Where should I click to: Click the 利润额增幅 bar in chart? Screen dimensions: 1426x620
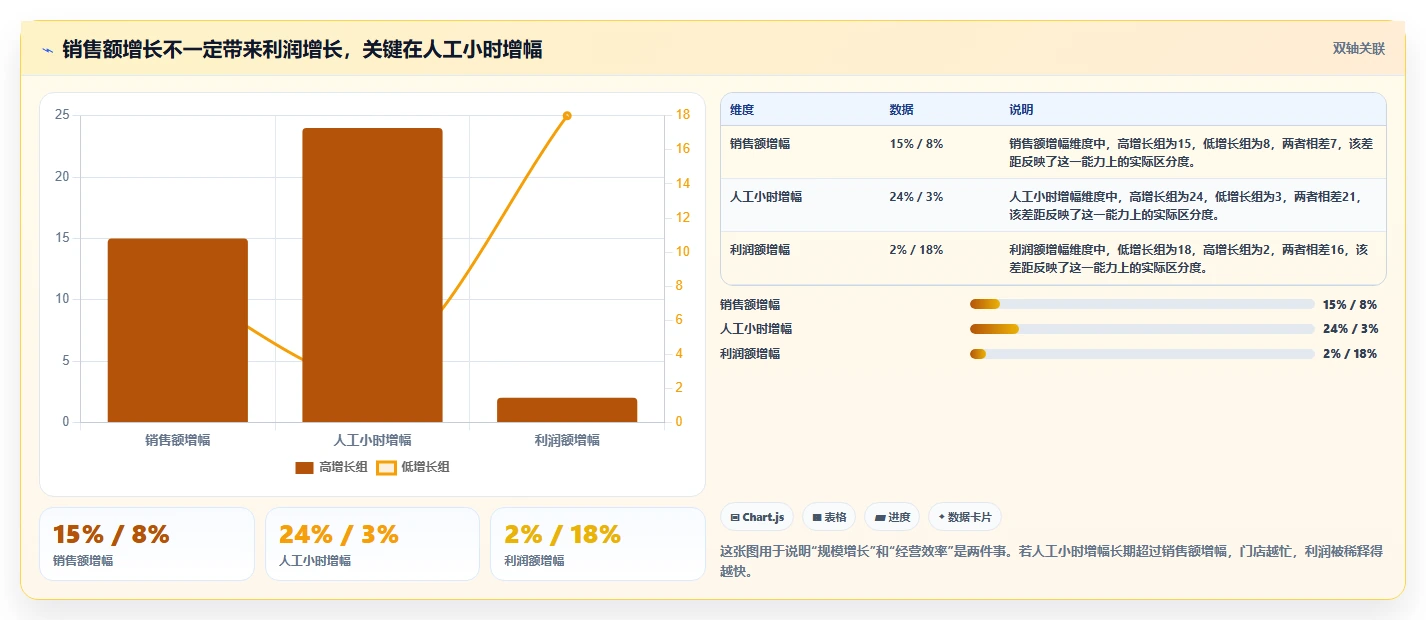pos(567,410)
